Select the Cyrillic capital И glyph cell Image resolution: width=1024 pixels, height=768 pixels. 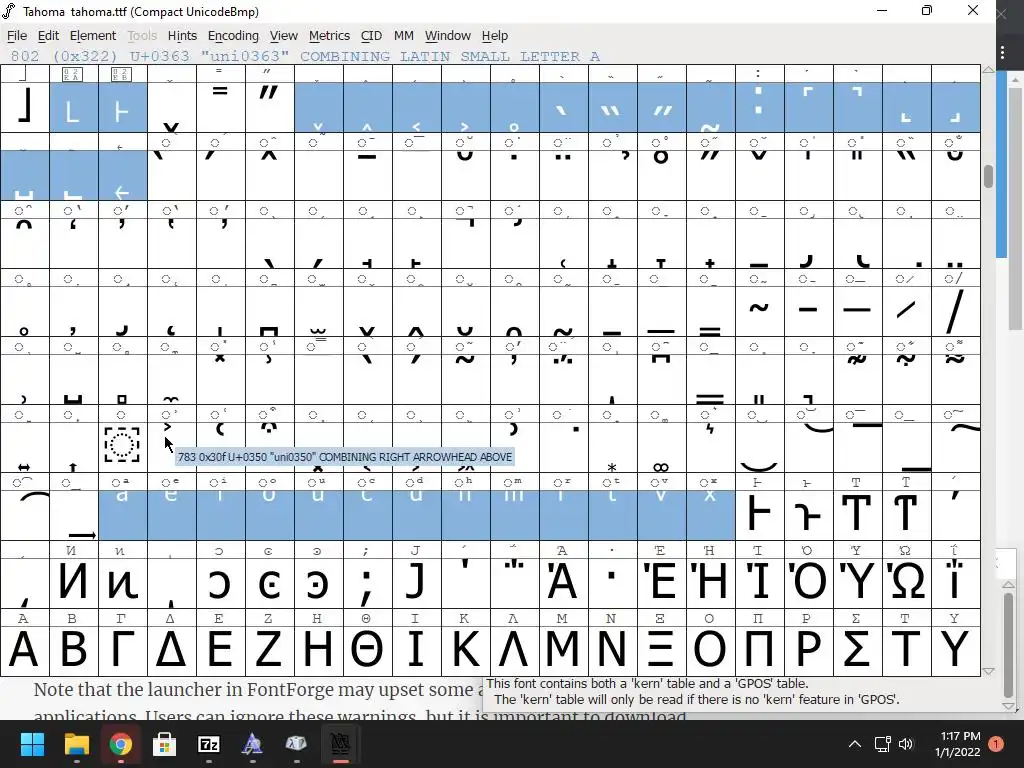(x=74, y=581)
